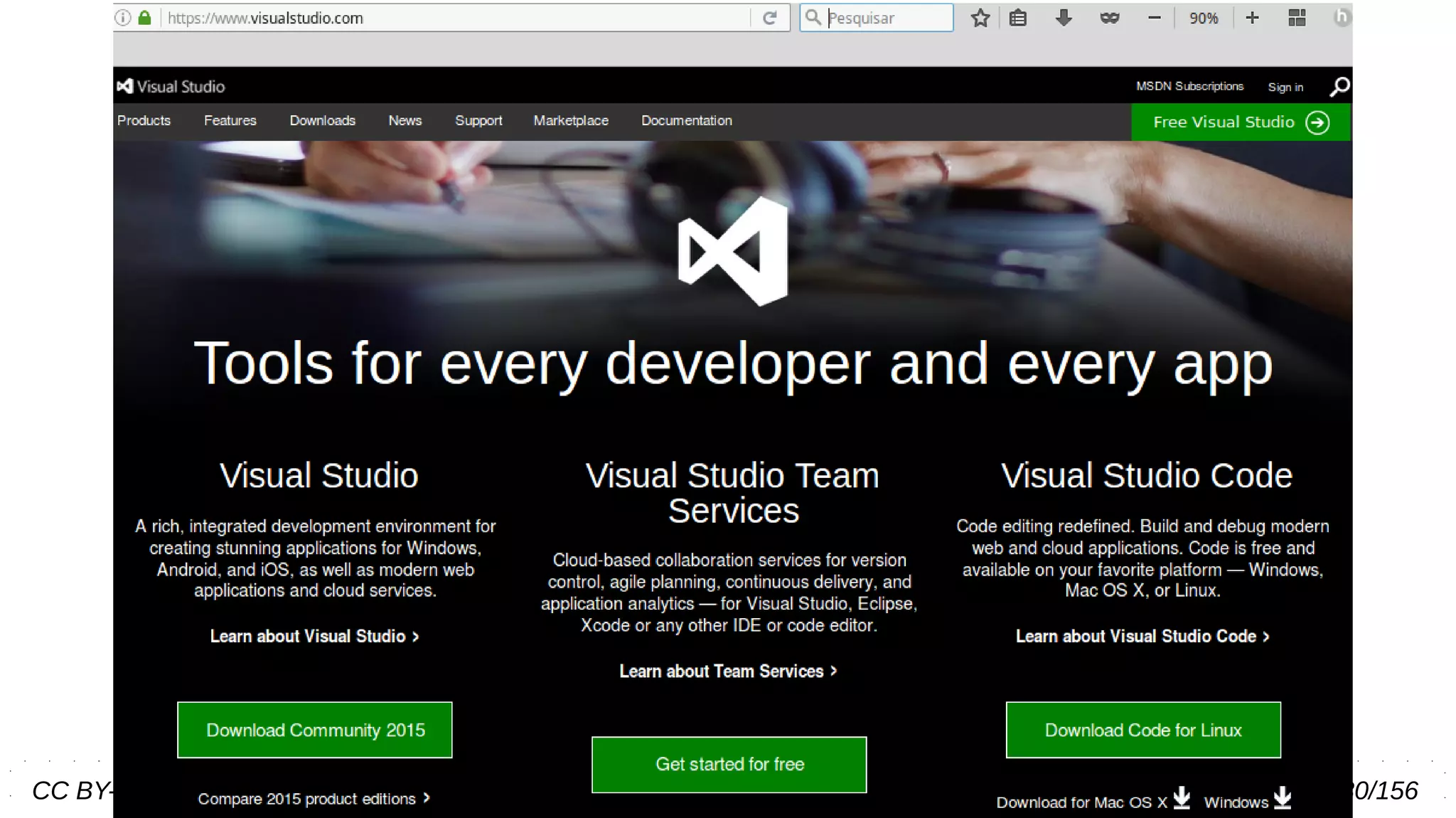This screenshot has width=1456, height=818.
Task: Click the Windows download arrow icon
Action: click(1283, 798)
